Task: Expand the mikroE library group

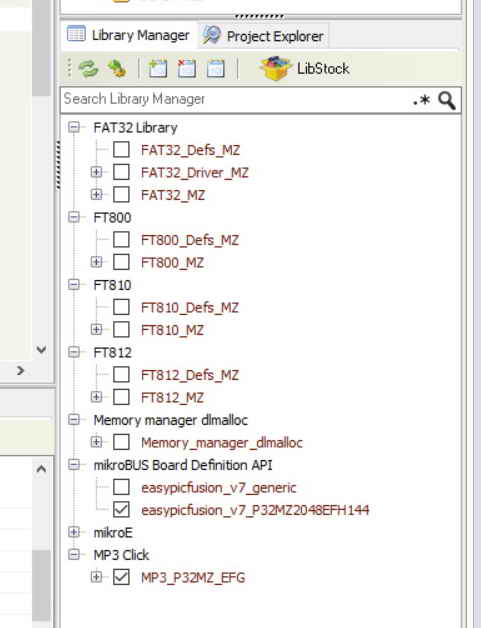Action: click(74, 532)
